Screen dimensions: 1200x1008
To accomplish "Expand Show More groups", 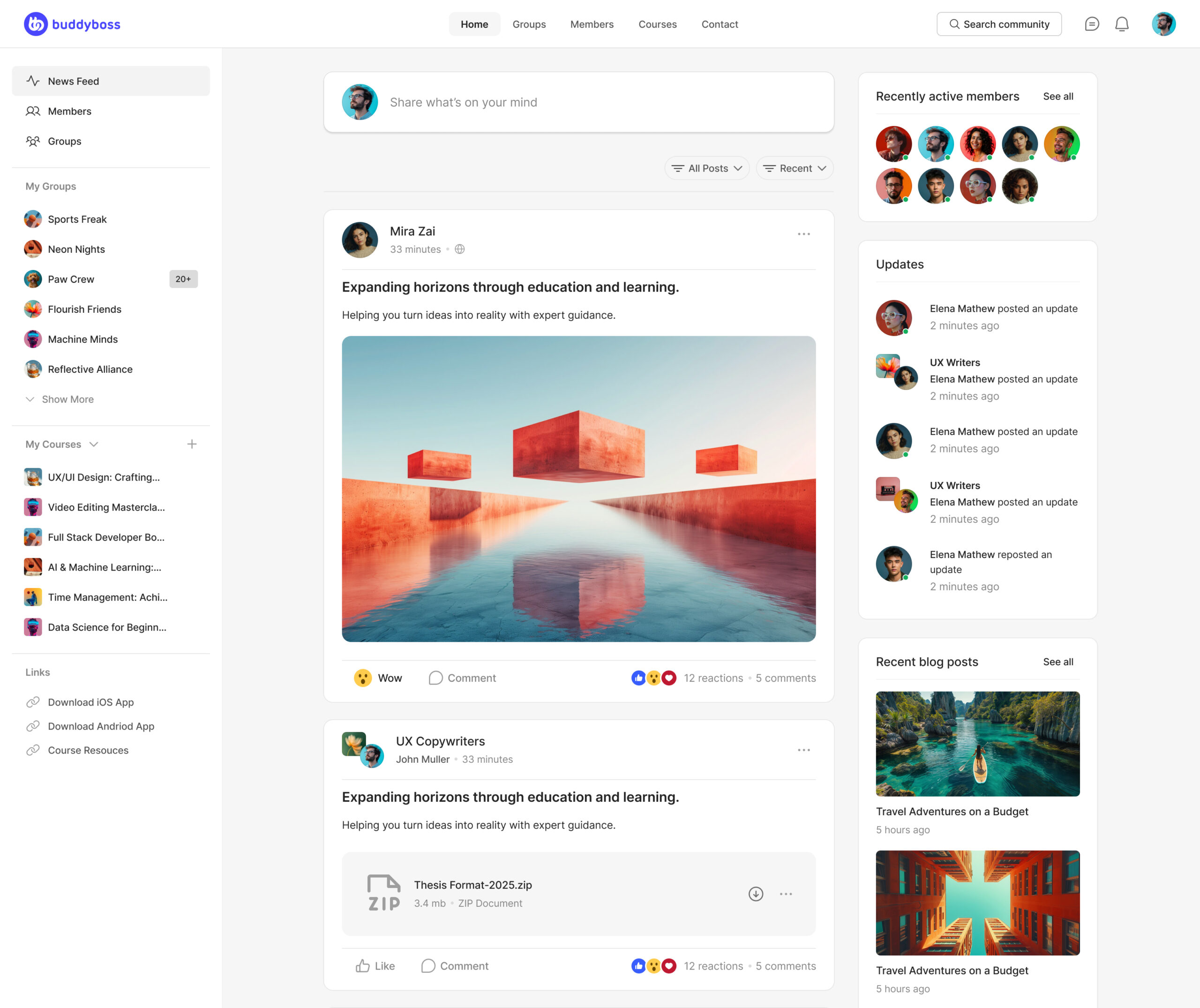I will point(60,399).
